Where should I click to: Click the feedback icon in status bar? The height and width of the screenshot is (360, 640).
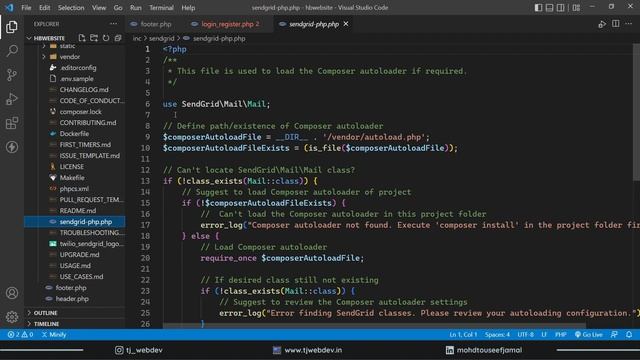[614, 335]
